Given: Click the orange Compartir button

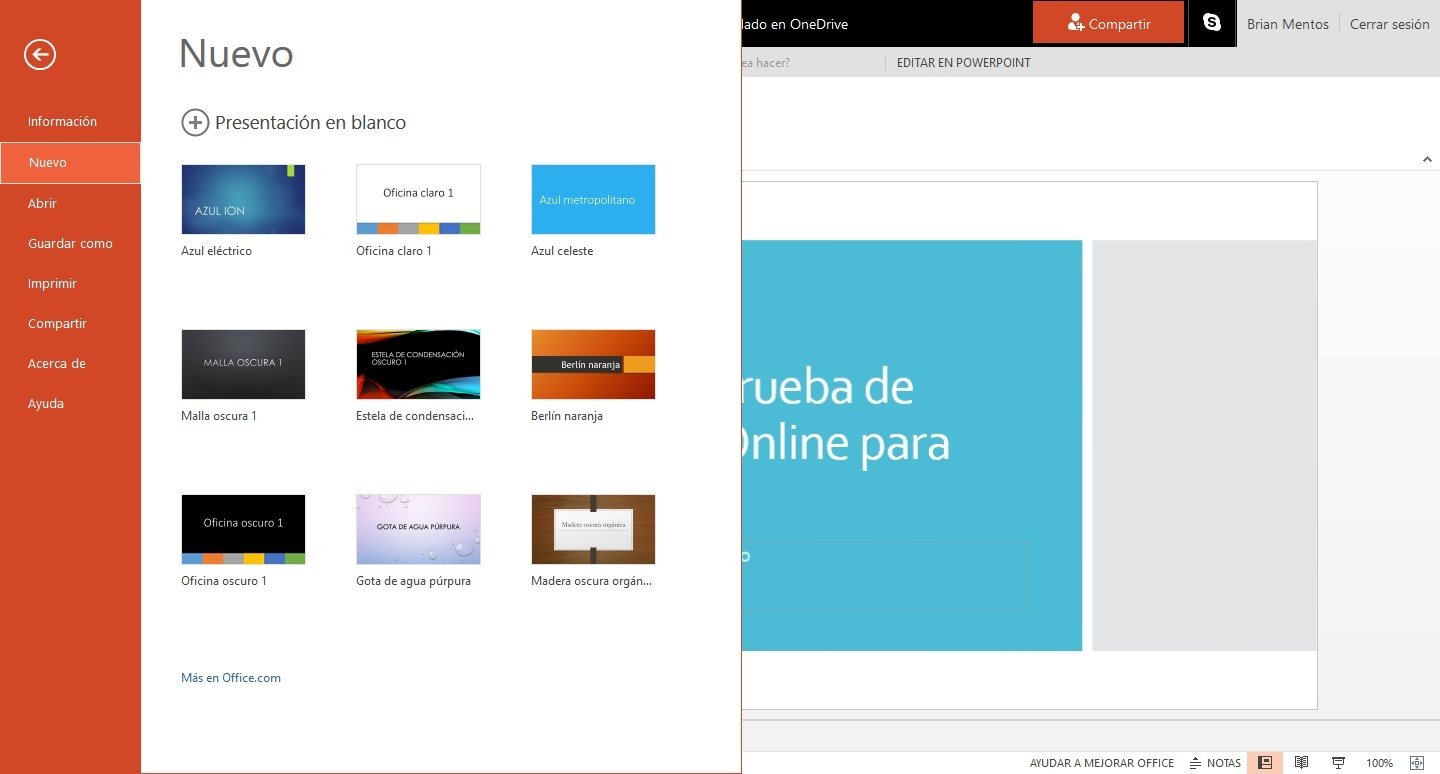Looking at the screenshot, I should pyautogui.click(x=1108, y=23).
